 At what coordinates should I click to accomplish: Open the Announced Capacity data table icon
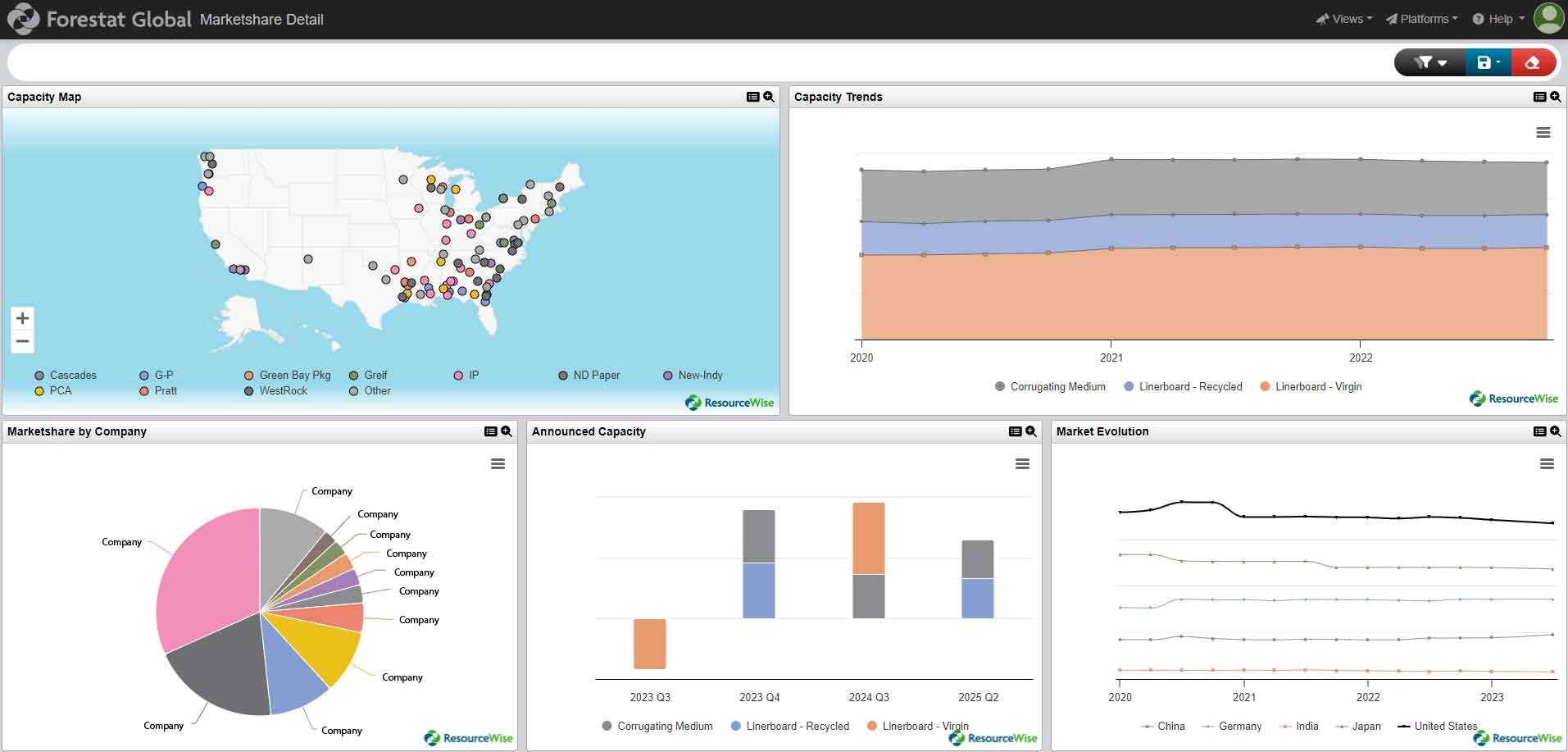coord(1015,431)
